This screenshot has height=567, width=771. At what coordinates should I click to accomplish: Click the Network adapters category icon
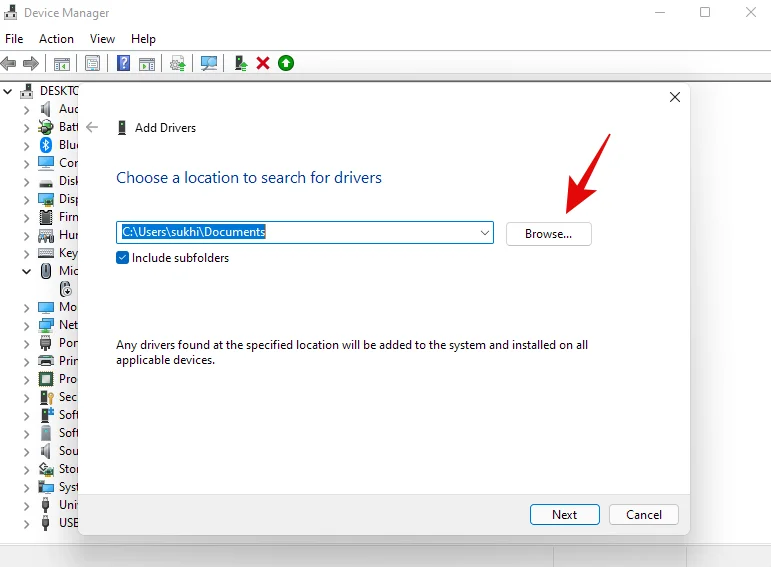click(x=46, y=325)
